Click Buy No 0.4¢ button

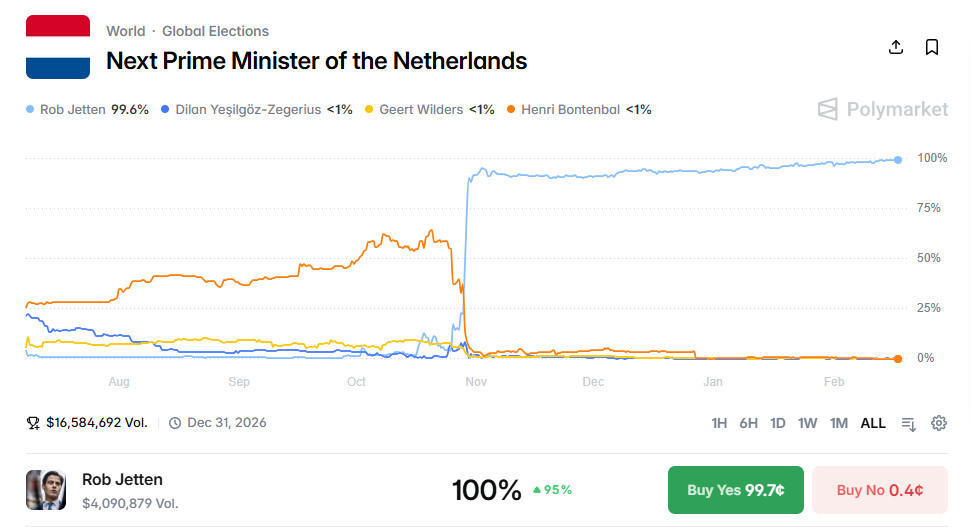[879, 490]
